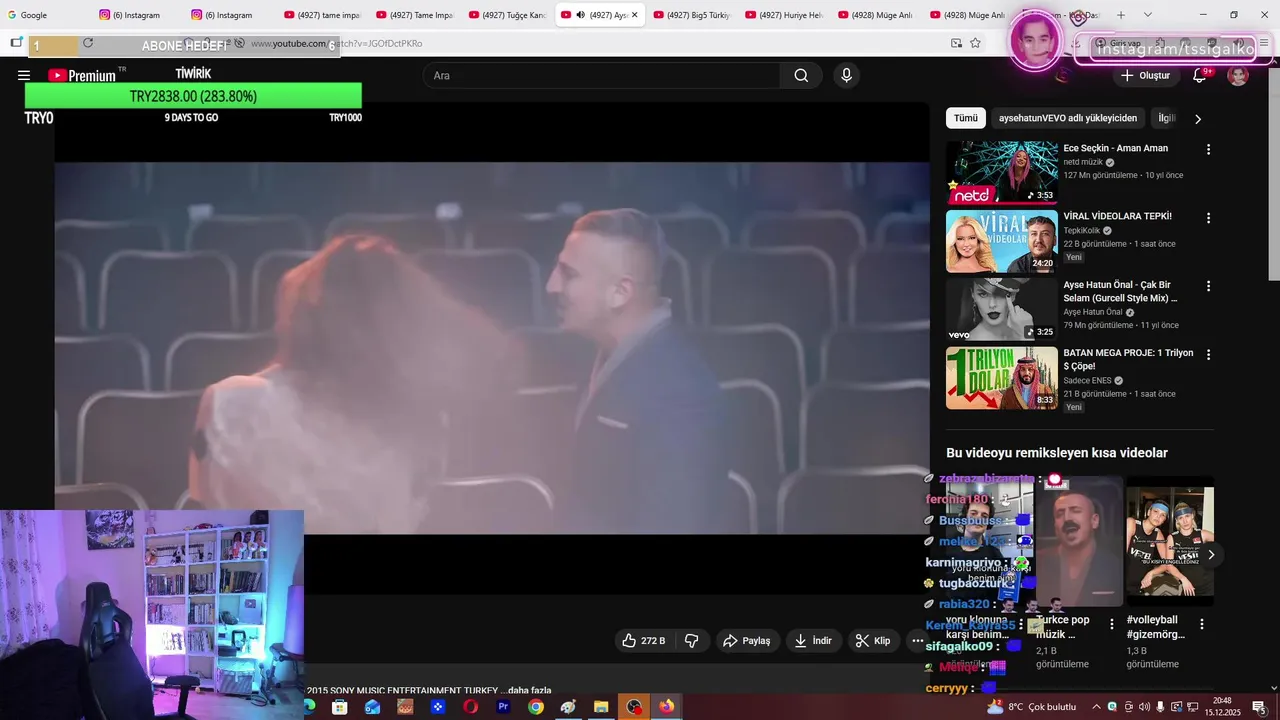Open Premiere Pro from taskbar
1280x720 pixels.
coord(503,707)
